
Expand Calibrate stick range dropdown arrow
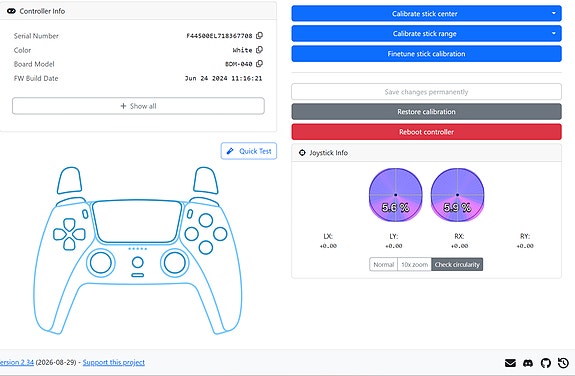[x=553, y=33]
